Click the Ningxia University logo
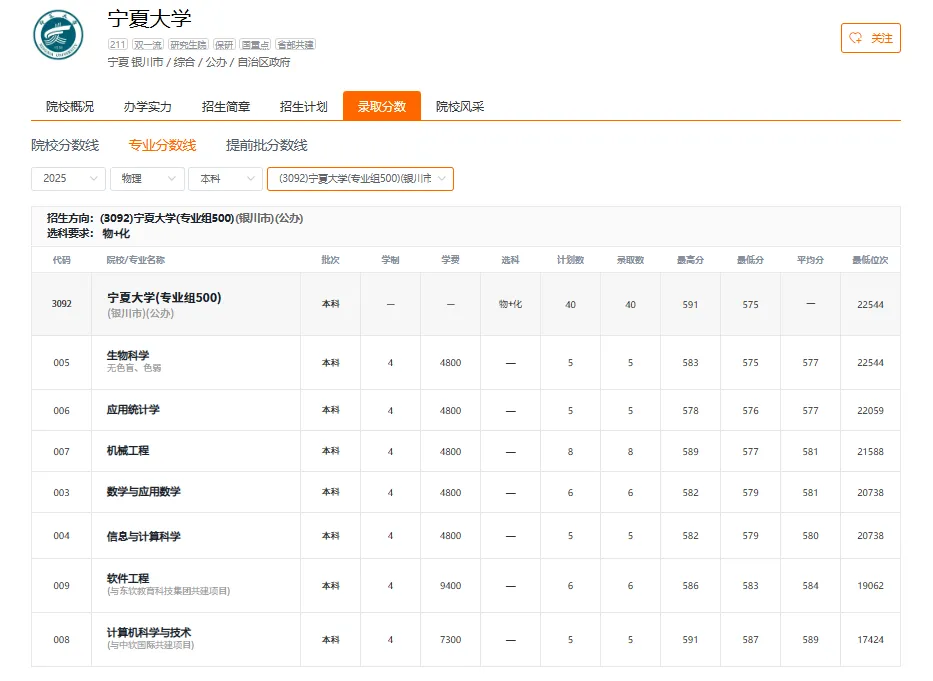 click(58, 35)
